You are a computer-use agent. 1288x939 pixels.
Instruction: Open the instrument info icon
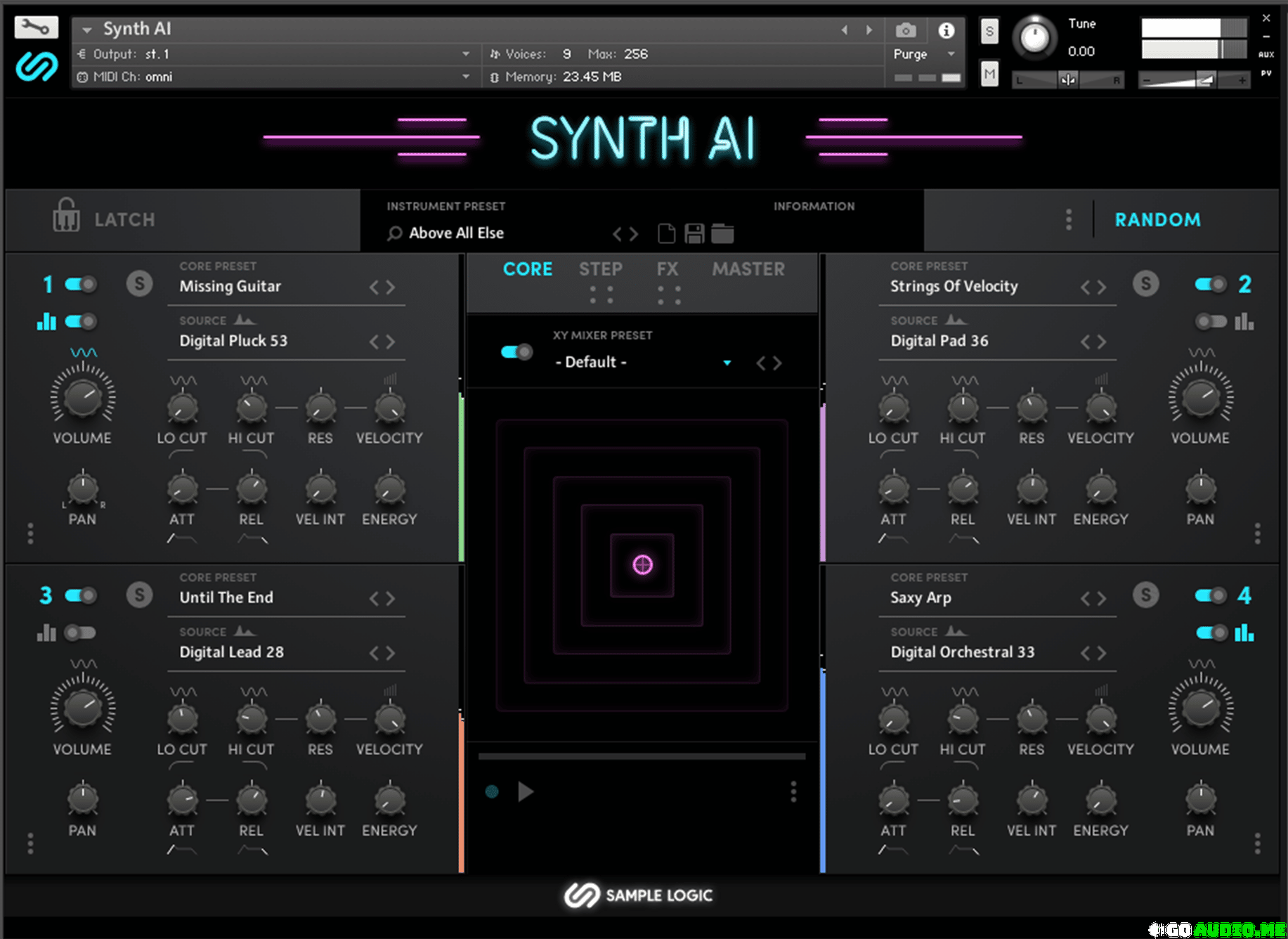(x=946, y=30)
